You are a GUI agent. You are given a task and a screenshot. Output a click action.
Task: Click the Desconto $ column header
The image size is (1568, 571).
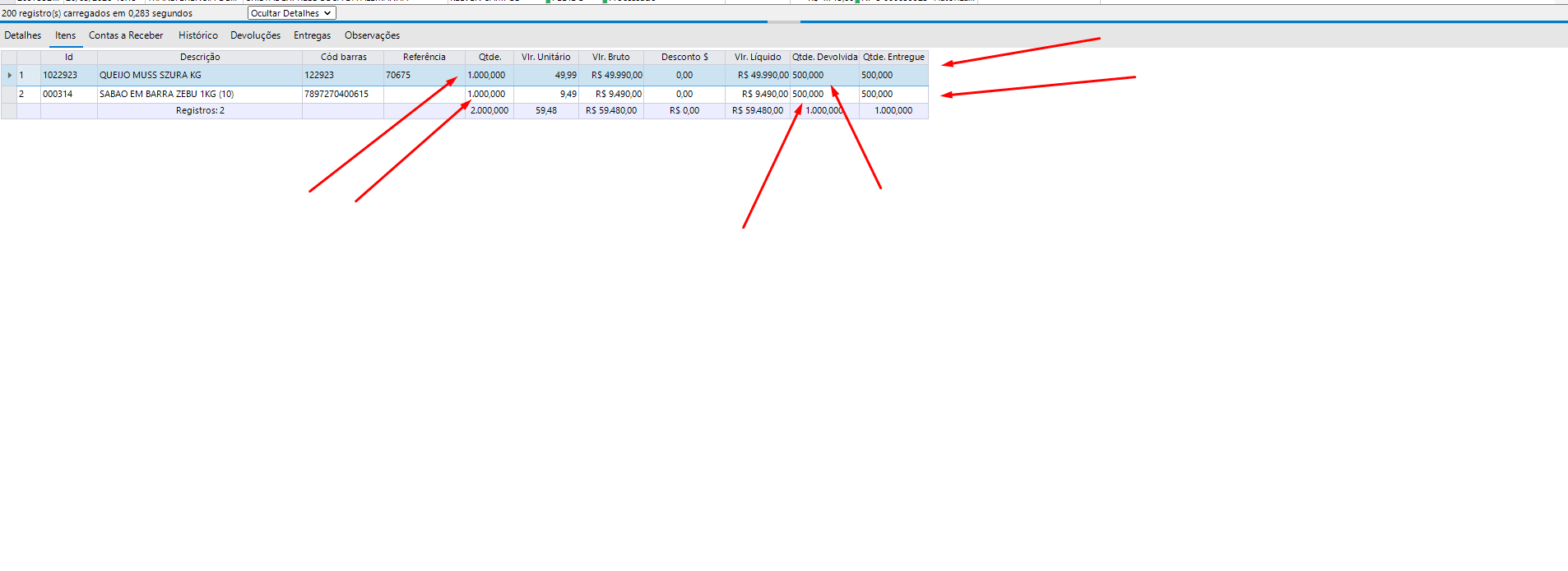[x=684, y=57]
